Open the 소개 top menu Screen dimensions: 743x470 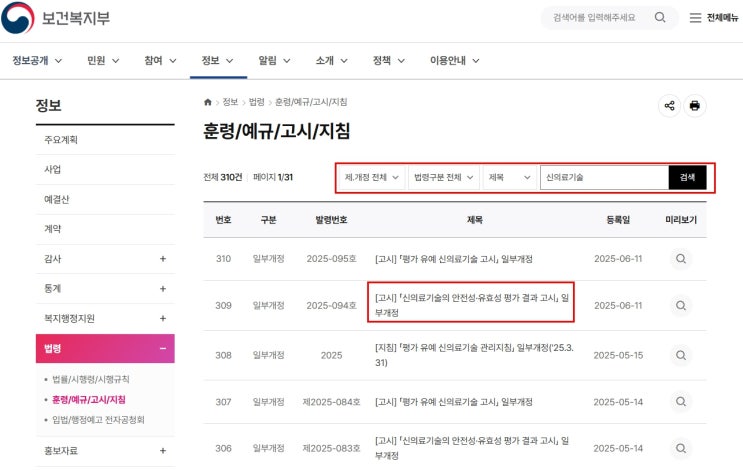332,61
